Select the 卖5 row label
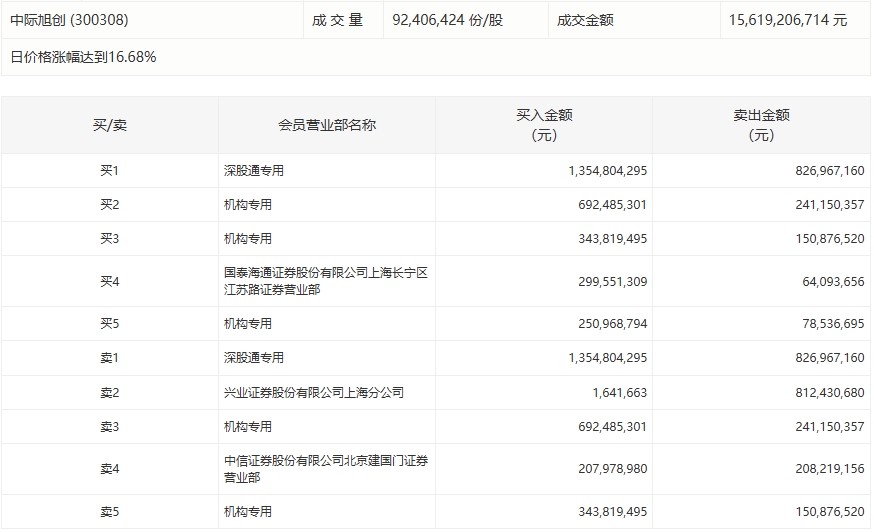Screen dimensions: 874x532 110,511
